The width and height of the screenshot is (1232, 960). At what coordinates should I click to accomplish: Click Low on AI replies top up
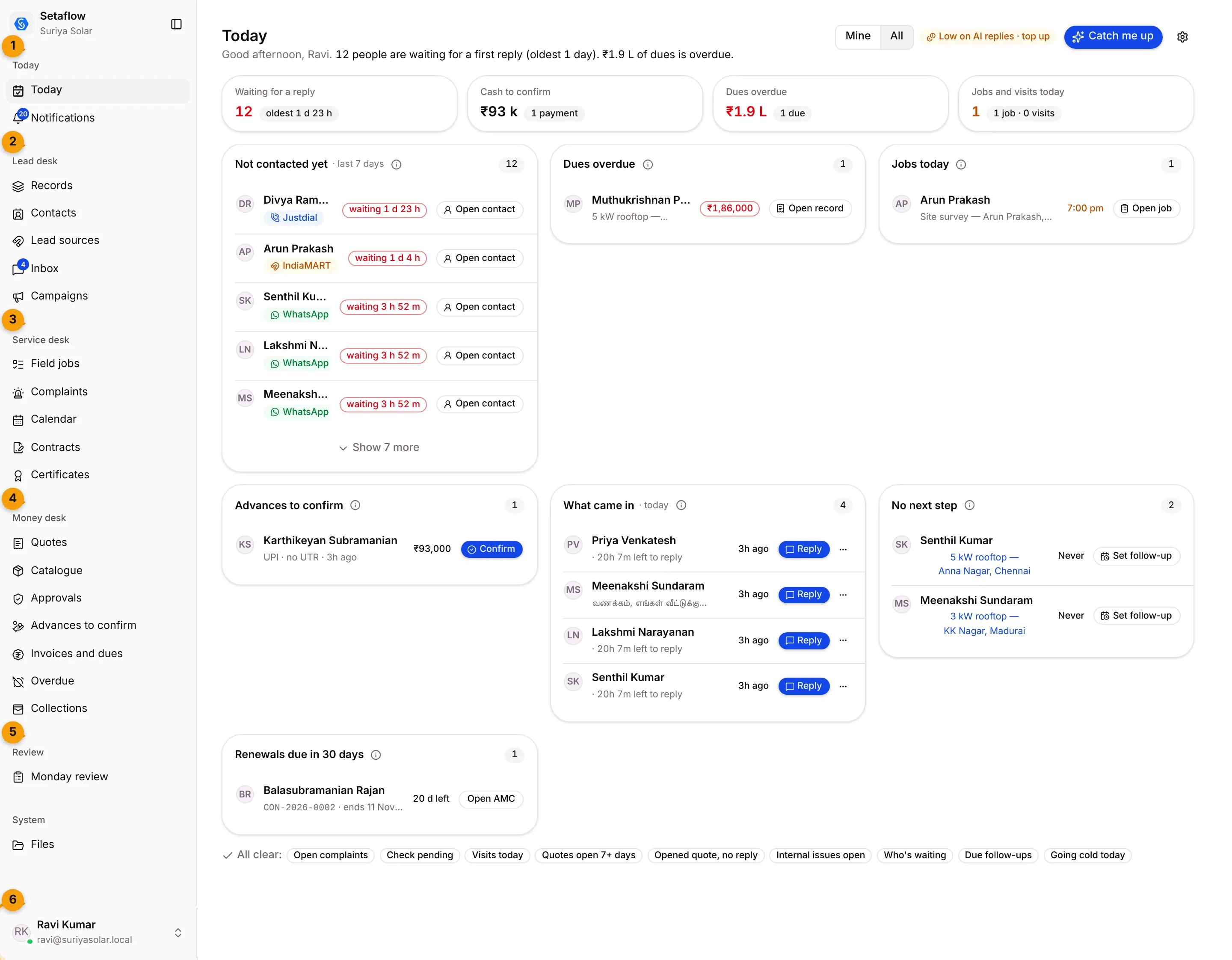click(x=988, y=37)
